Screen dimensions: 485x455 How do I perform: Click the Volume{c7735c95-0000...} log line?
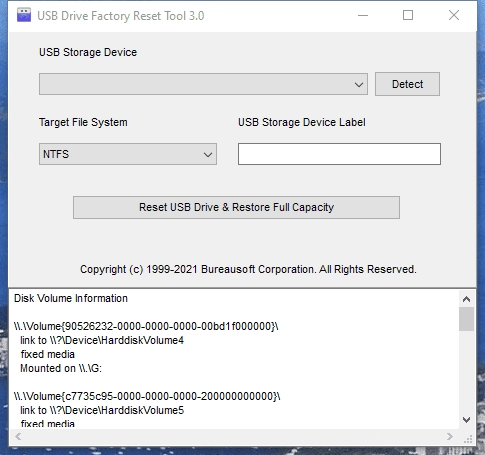147,396
